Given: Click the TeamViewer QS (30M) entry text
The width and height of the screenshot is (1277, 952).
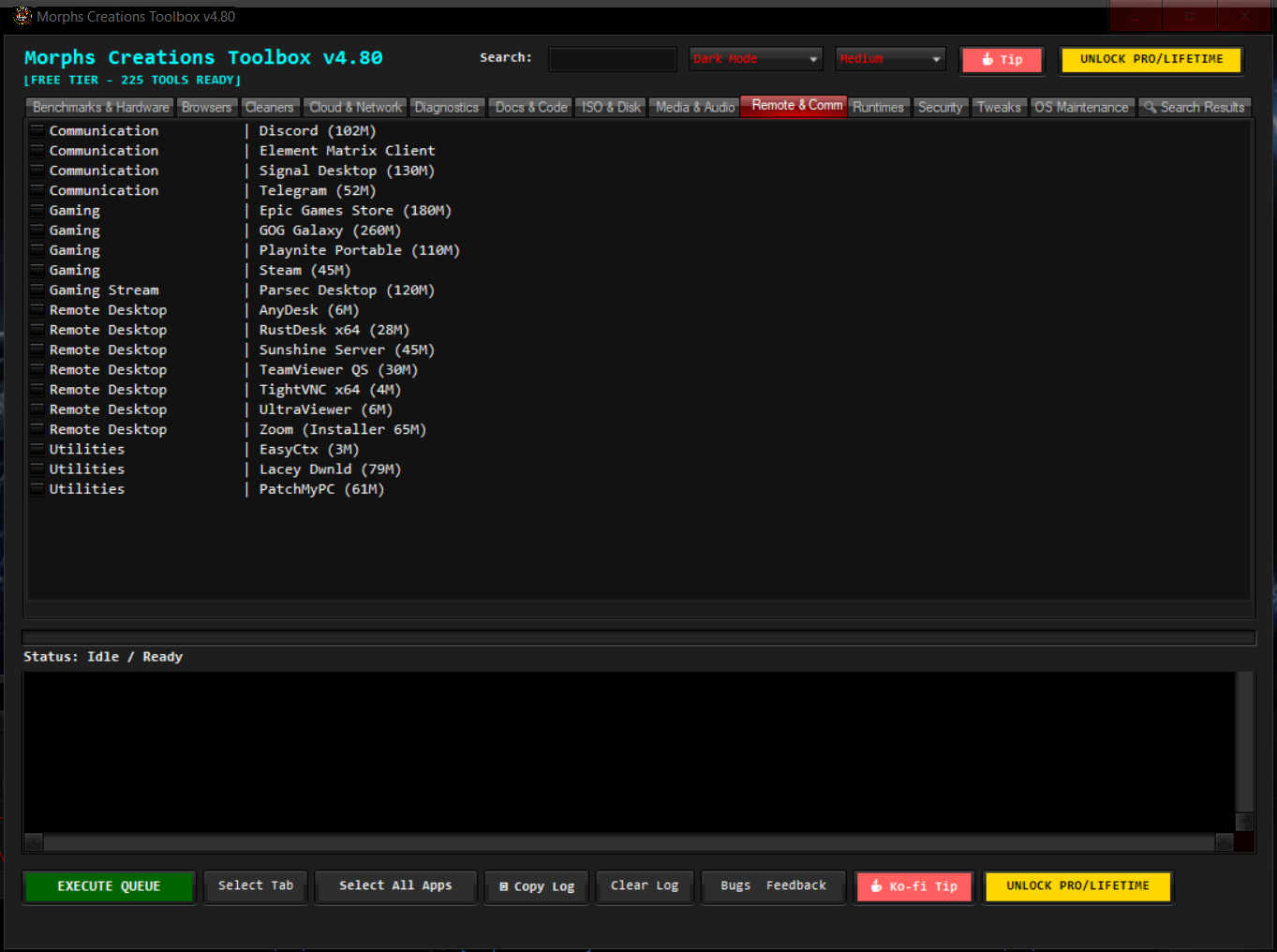Looking at the screenshot, I should [338, 369].
